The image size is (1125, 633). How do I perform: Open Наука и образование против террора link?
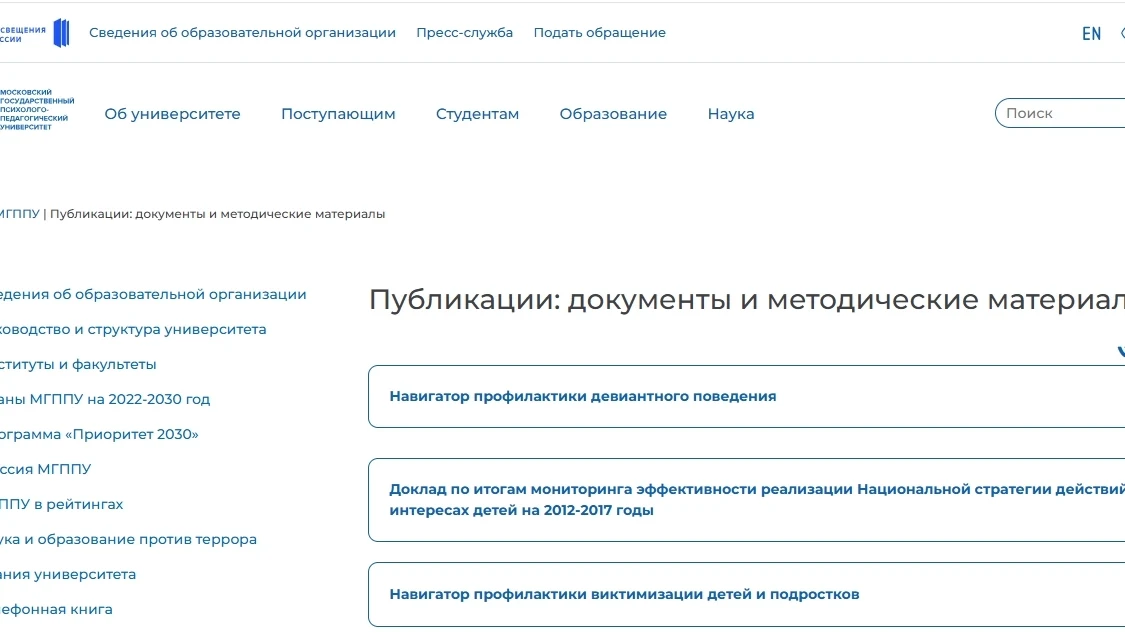tap(128, 539)
